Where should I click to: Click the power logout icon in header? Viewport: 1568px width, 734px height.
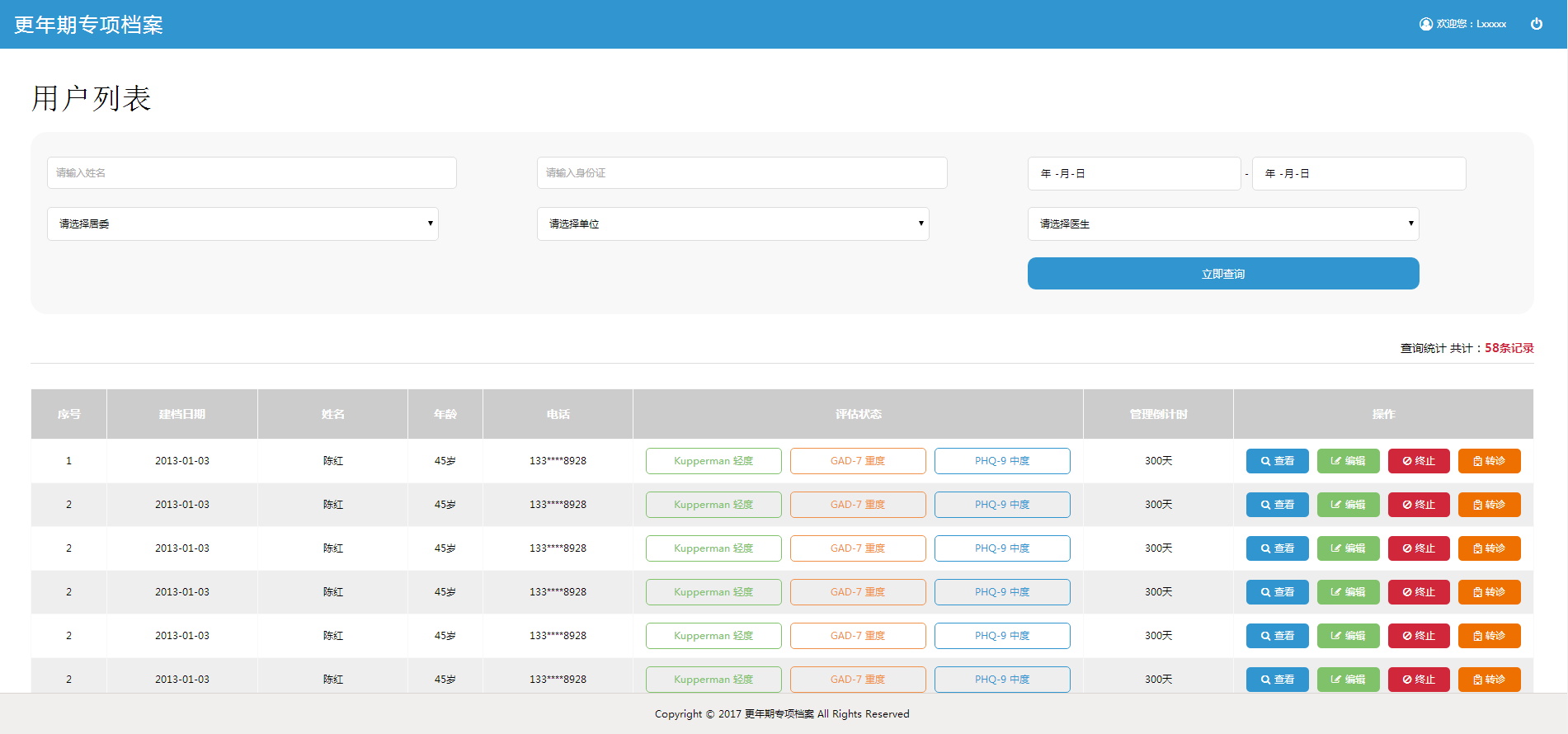[1537, 24]
